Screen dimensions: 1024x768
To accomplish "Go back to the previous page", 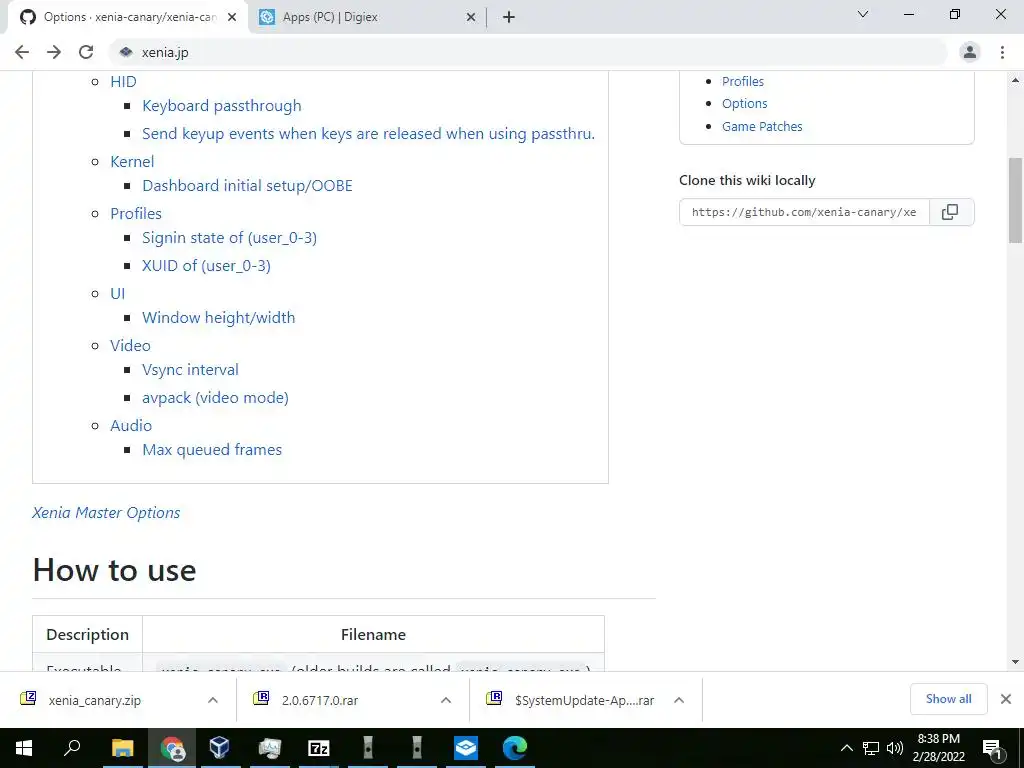I will click(22, 52).
